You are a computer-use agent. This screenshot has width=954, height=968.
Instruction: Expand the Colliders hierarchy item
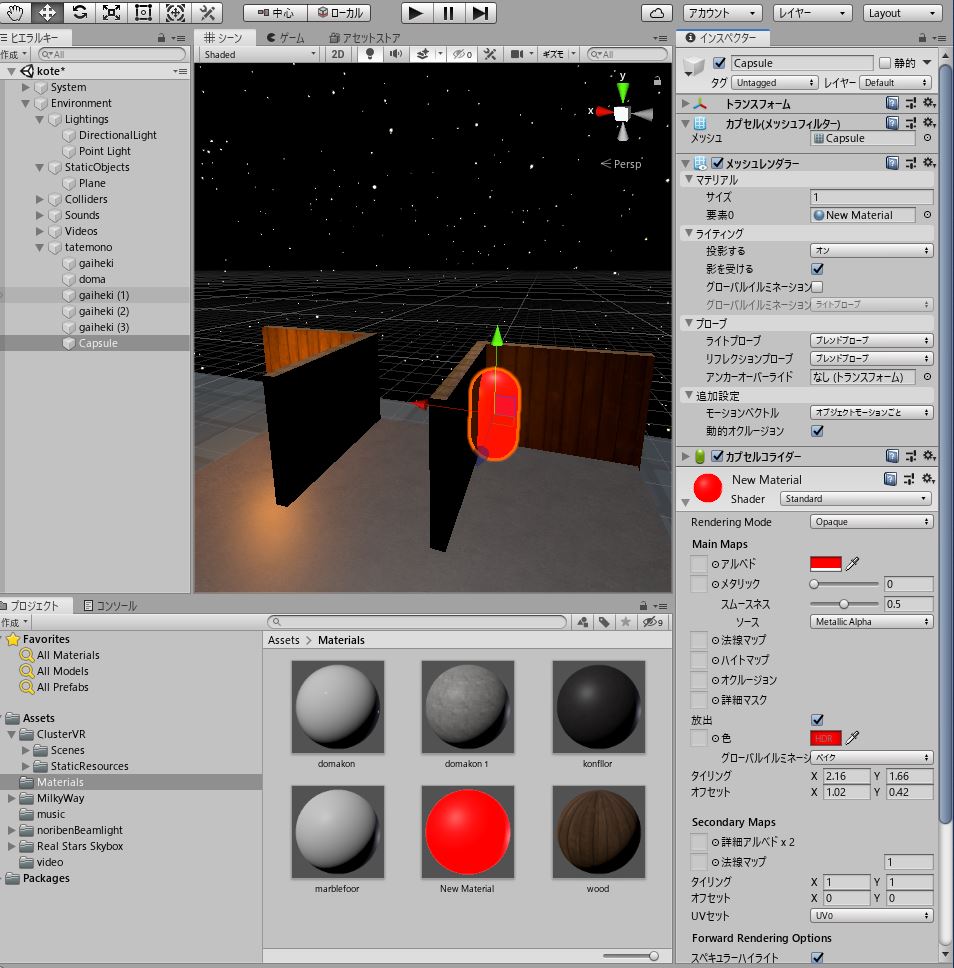pyautogui.click(x=40, y=199)
